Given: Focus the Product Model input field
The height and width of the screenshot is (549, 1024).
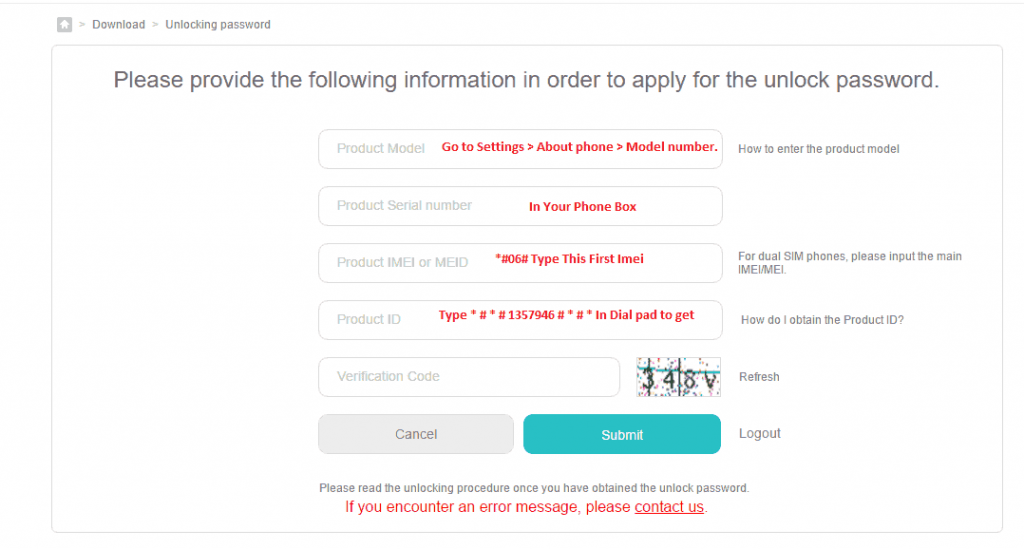Looking at the screenshot, I should [520, 149].
